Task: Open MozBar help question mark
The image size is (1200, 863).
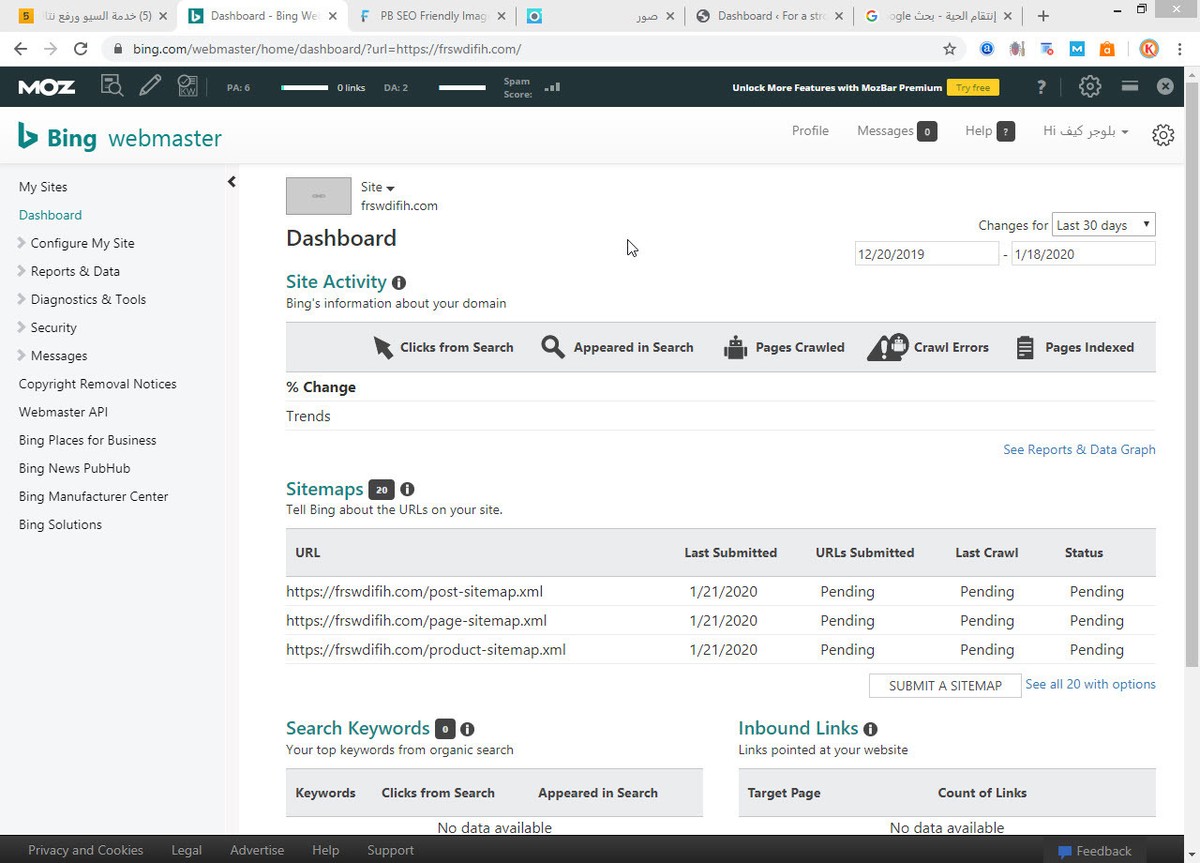Action: pos(1042,87)
